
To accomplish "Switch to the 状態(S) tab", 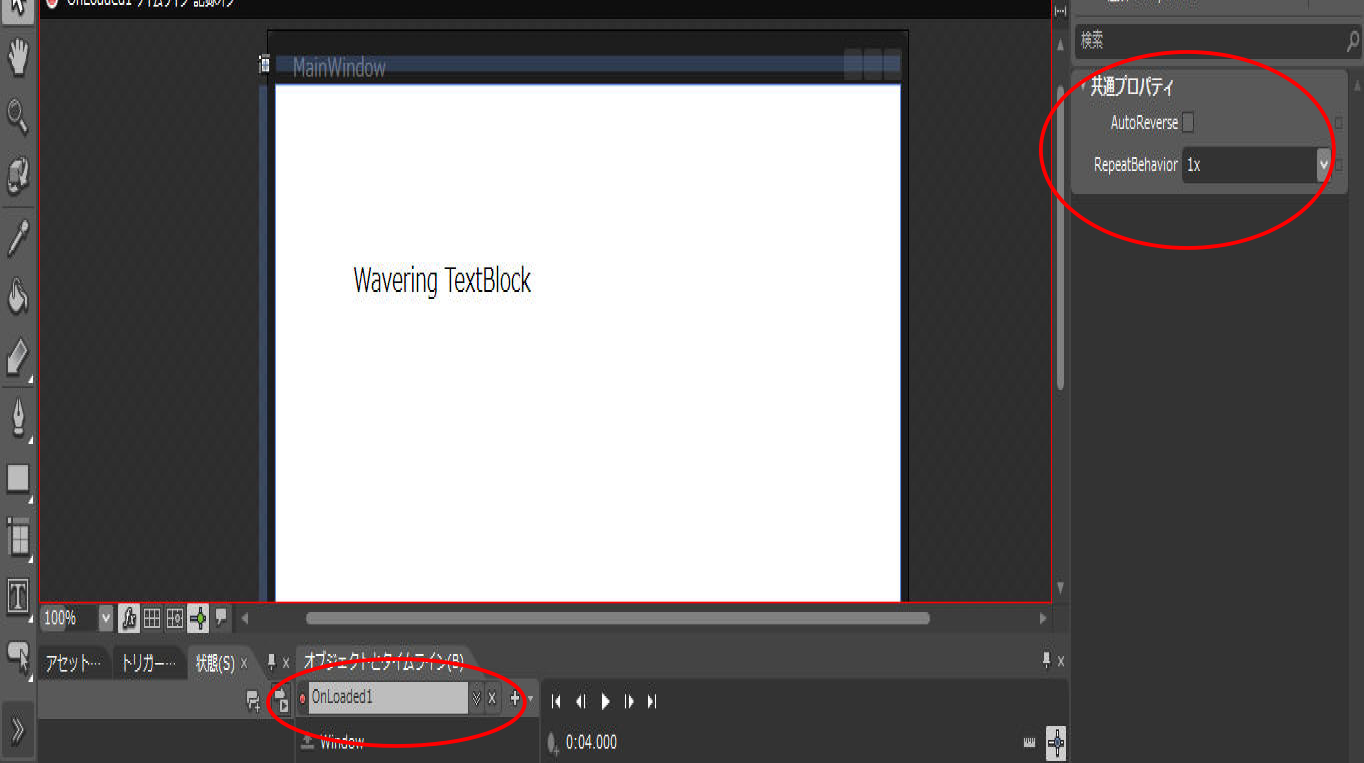I will [x=214, y=663].
